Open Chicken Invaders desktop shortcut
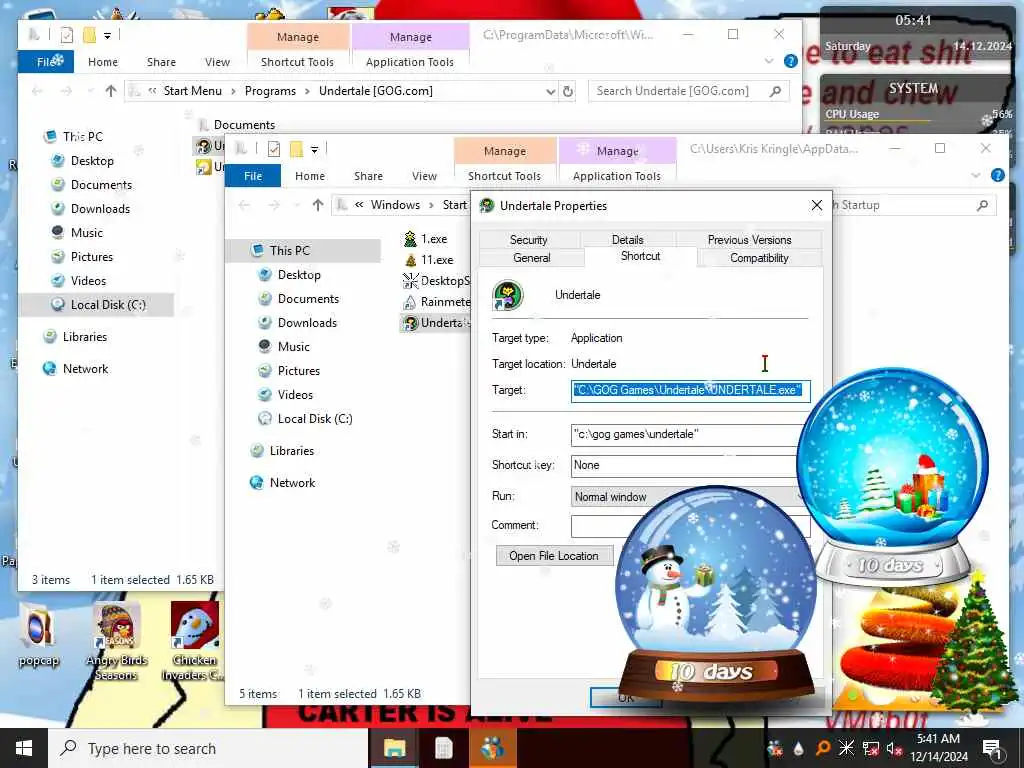The image size is (1024, 768). (194, 642)
